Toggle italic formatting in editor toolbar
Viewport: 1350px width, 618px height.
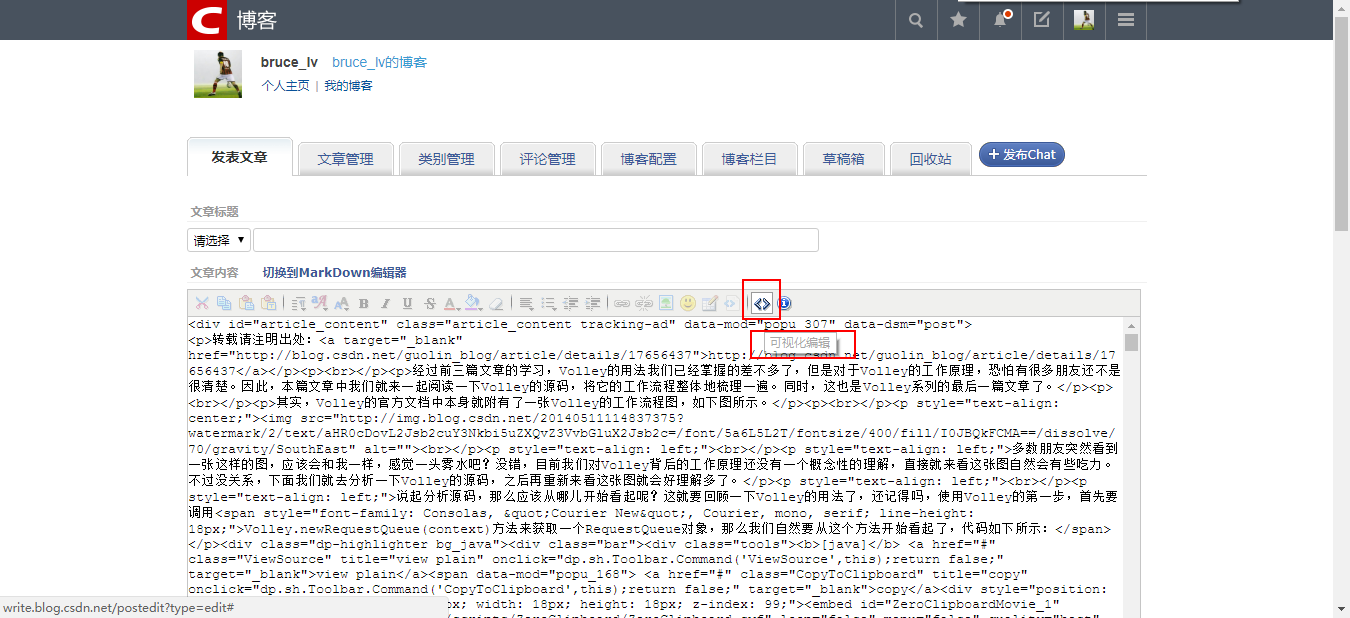pyautogui.click(x=385, y=303)
